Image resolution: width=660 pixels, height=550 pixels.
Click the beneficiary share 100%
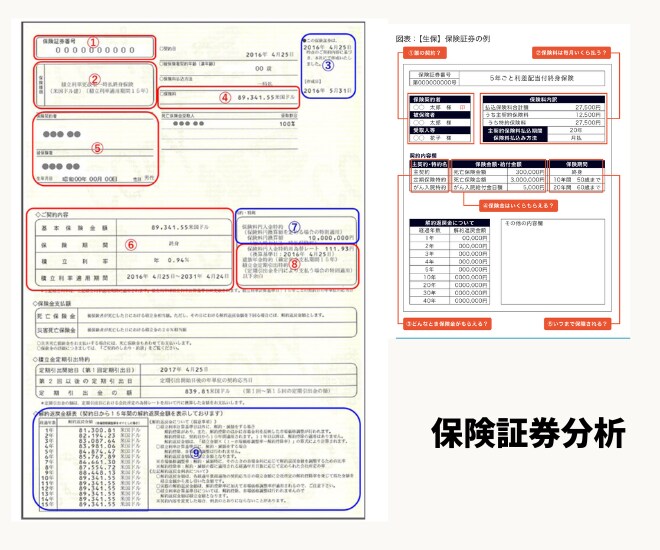[287, 124]
